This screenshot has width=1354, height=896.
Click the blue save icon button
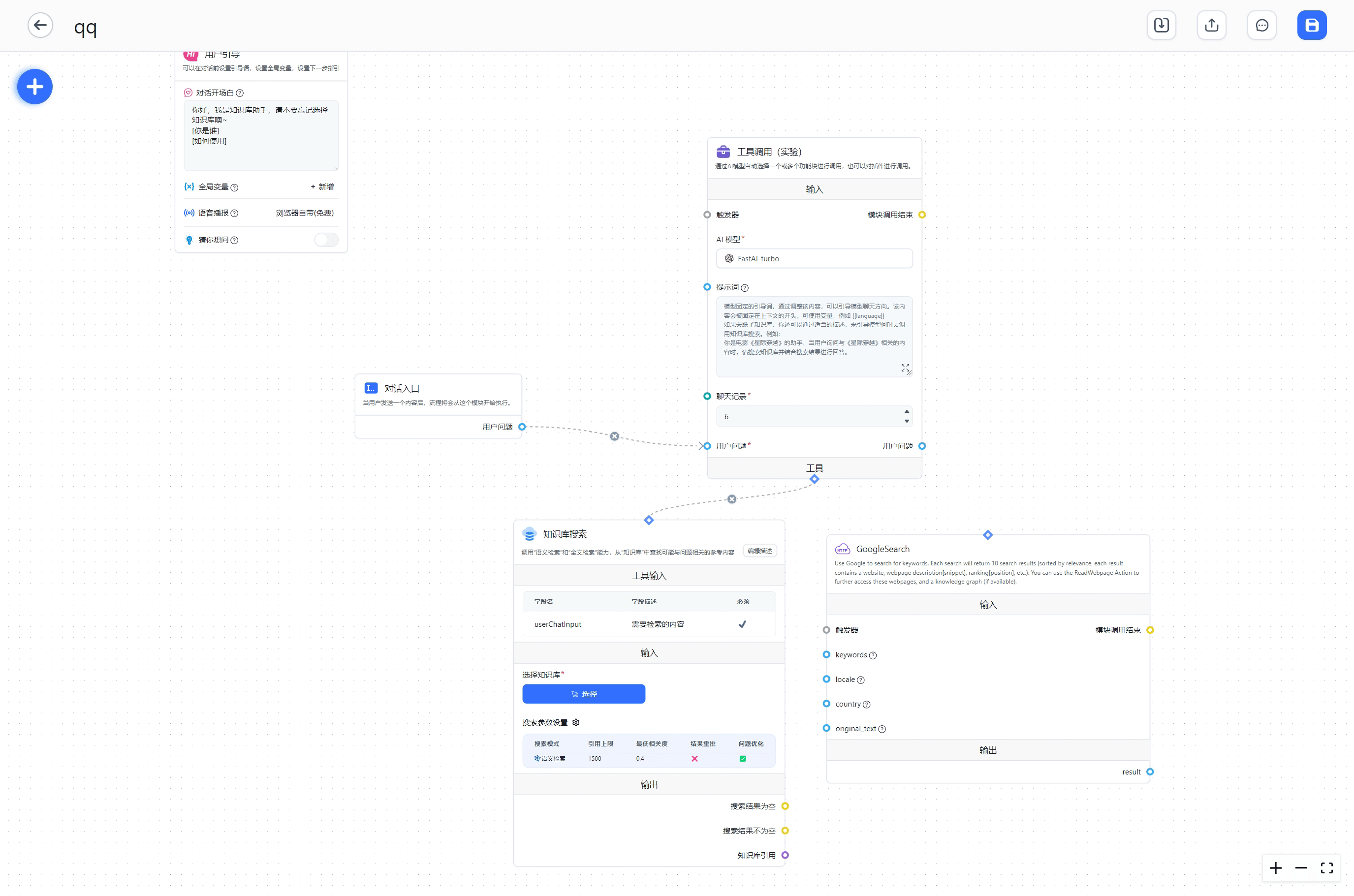coord(1311,25)
